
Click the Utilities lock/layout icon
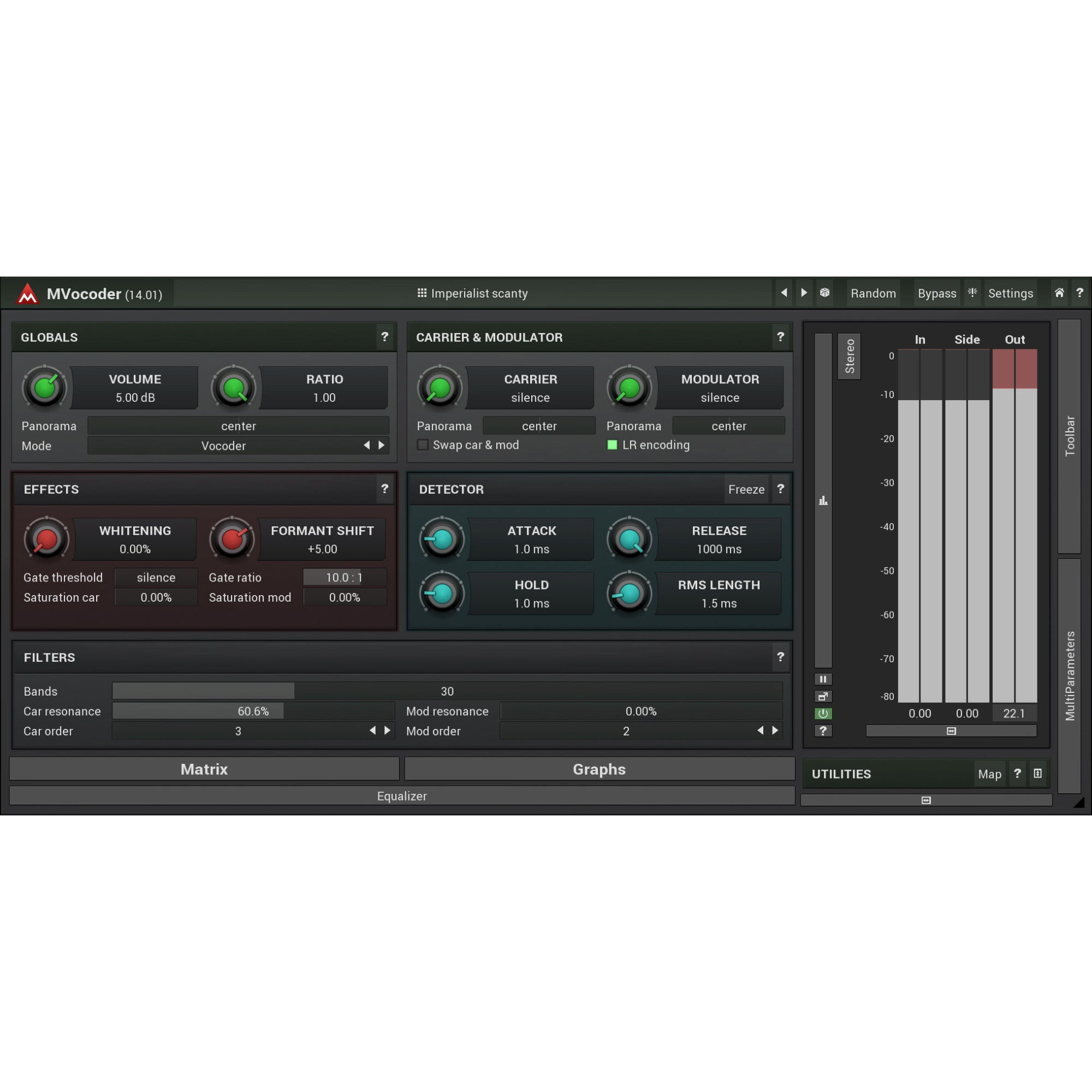click(1038, 774)
